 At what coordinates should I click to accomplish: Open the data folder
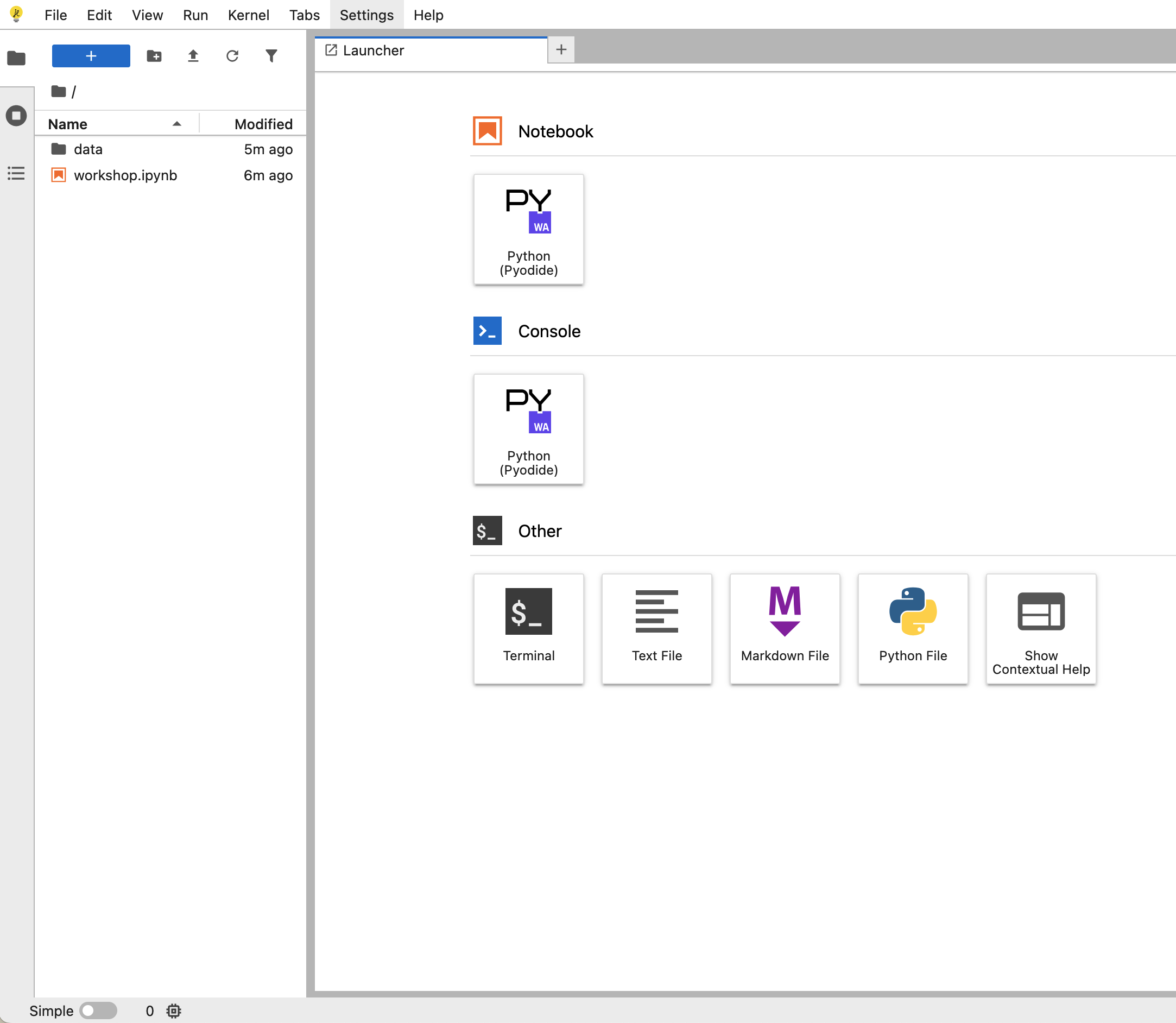(88, 149)
